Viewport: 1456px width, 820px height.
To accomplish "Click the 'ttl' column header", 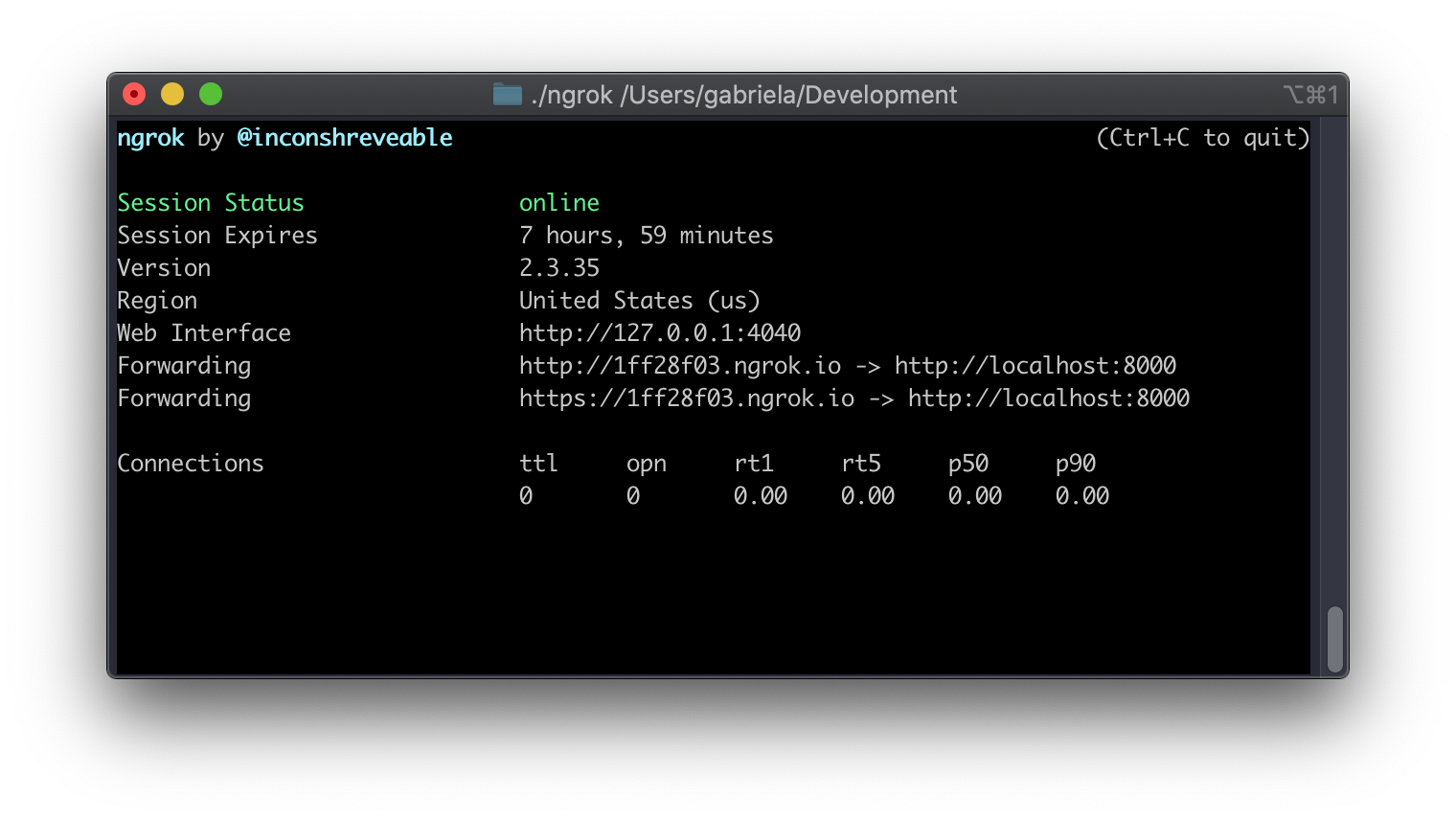I will pyautogui.click(x=539, y=464).
